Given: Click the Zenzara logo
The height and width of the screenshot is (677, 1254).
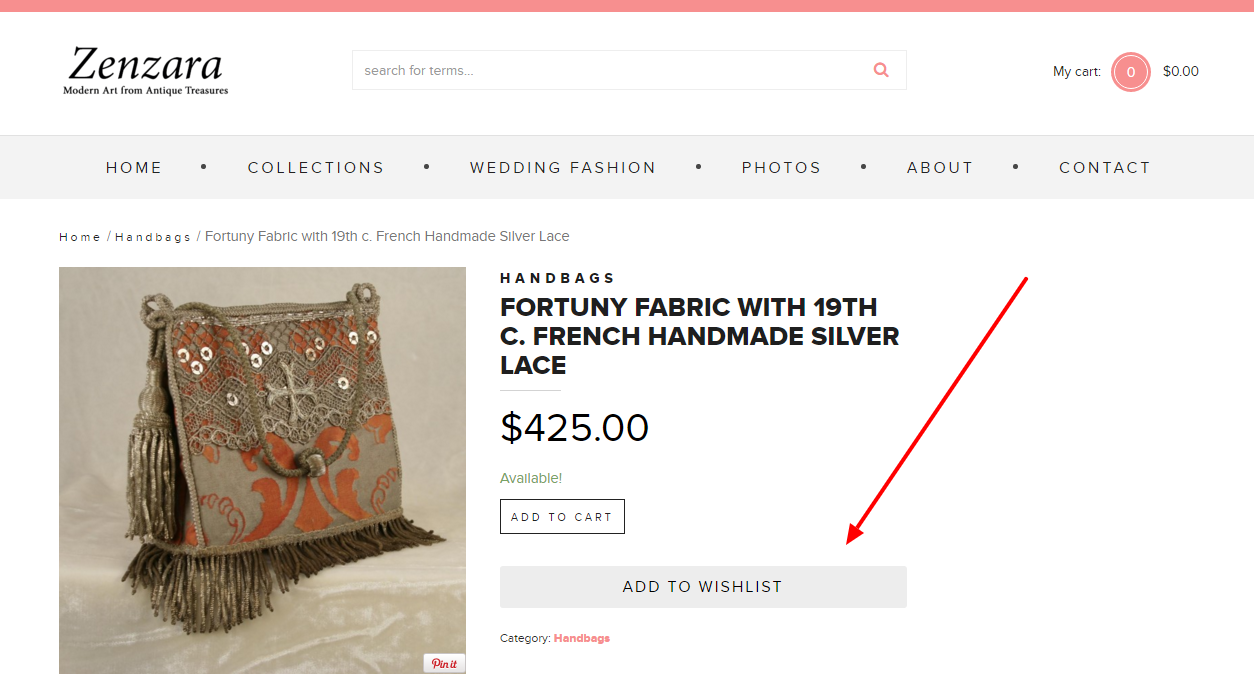Looking at the screenshot, I should tap(146, 70).
